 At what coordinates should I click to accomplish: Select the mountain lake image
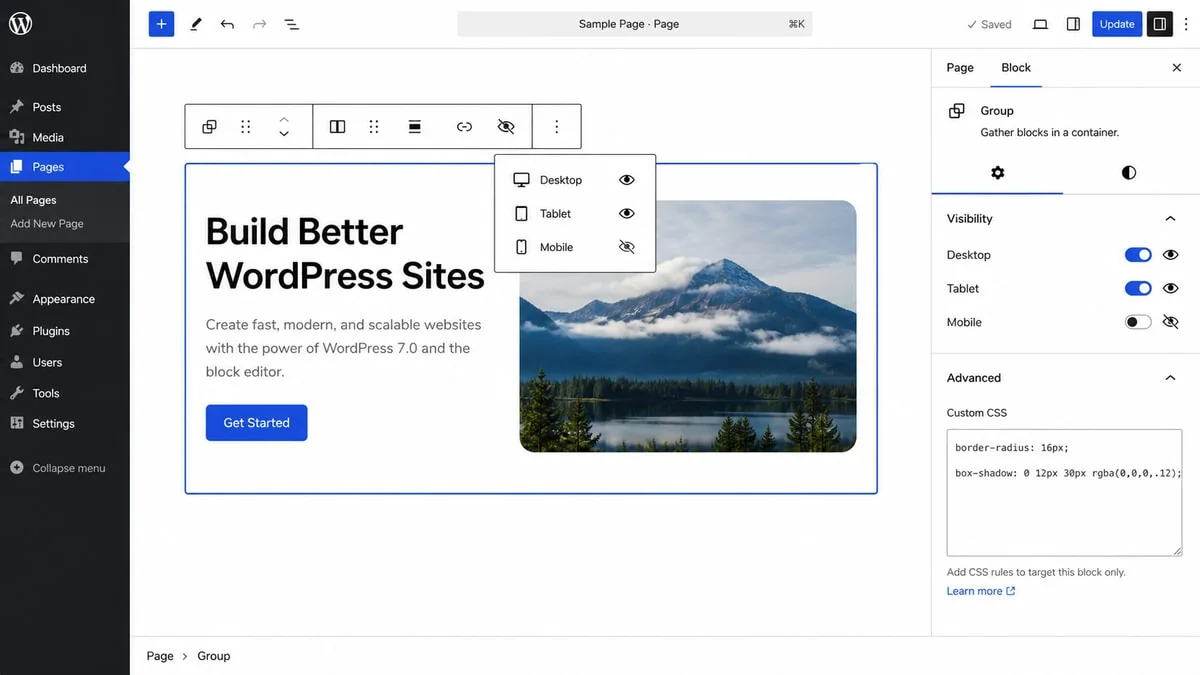pyautogui.click(x=688, y=326)
